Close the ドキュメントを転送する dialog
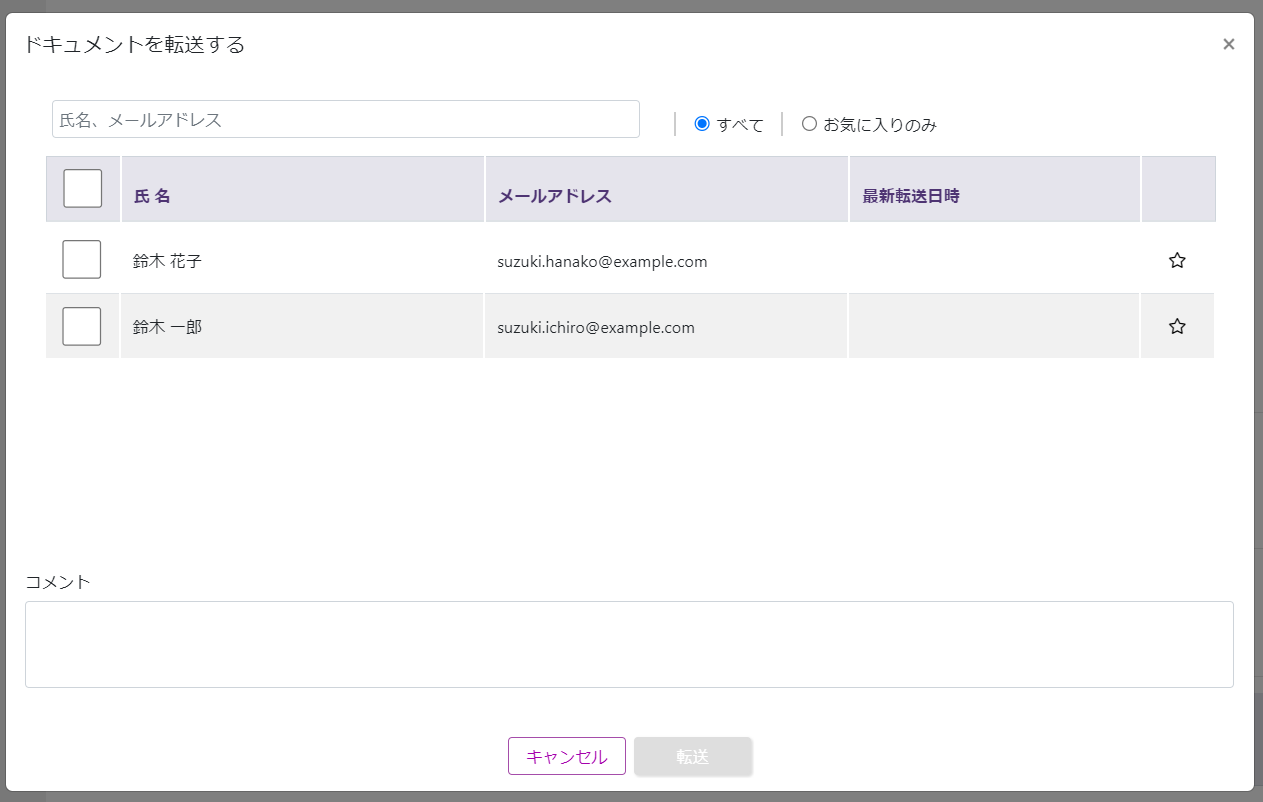 pos(1228,44)
